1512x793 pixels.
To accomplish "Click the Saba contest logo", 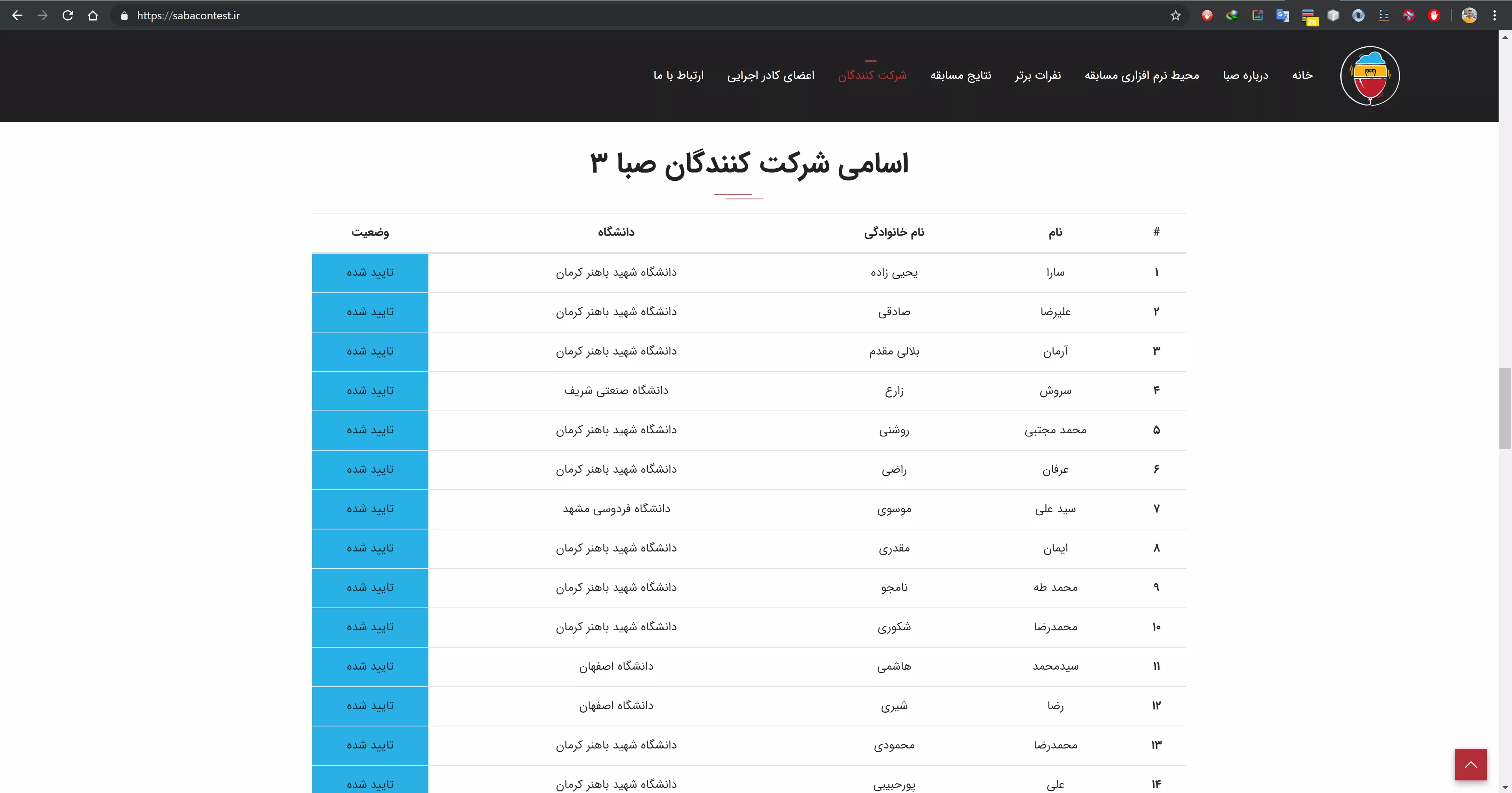I will pos(1370,76).
